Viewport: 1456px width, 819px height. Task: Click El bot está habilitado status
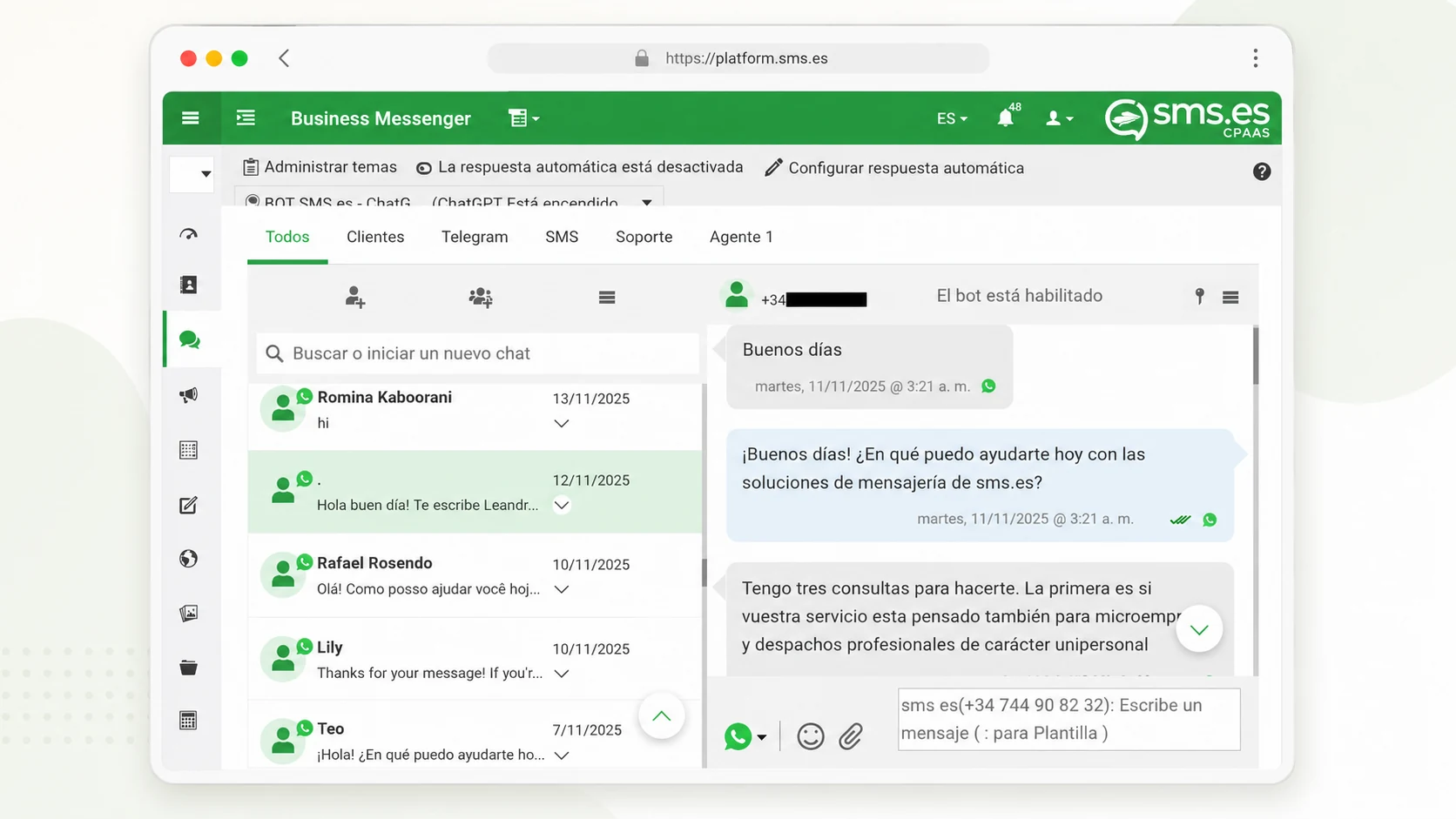pos(1020,296)
